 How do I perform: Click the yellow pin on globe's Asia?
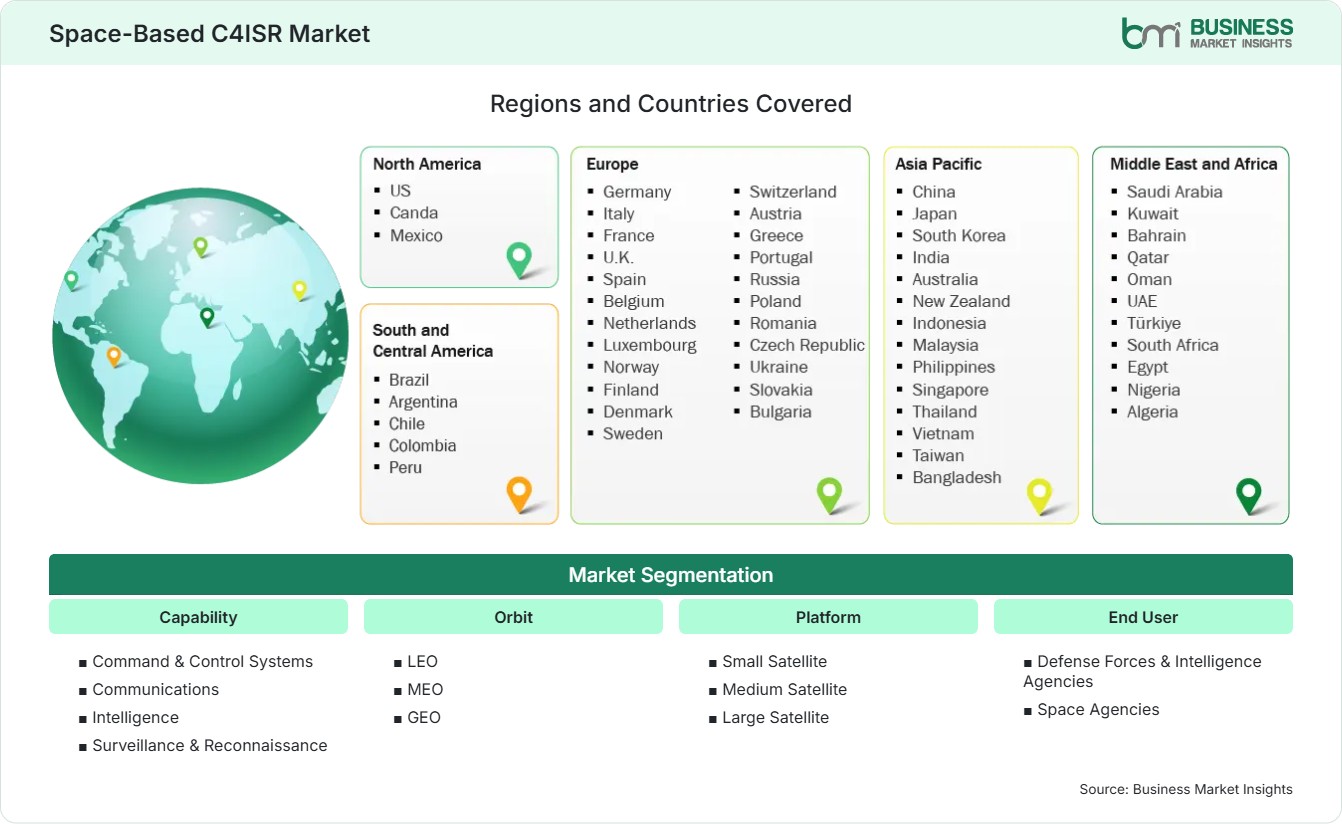(299, 290)
